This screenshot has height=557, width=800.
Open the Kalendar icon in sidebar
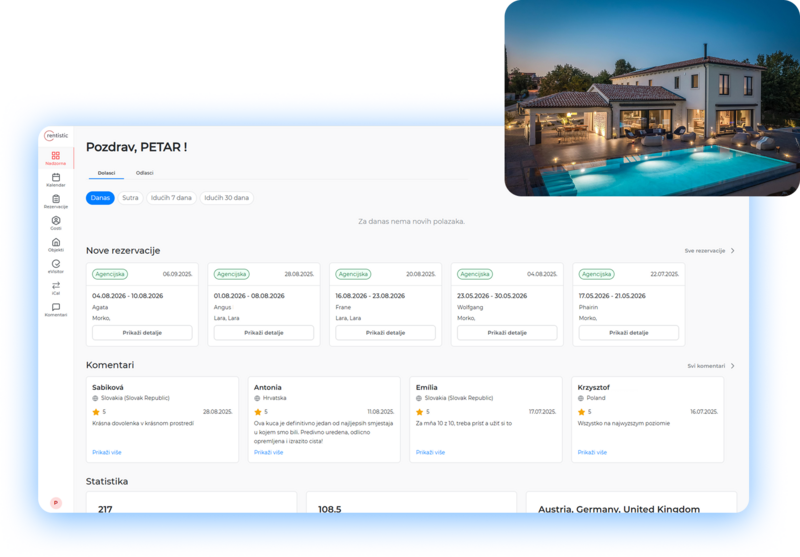pos(56,178)
